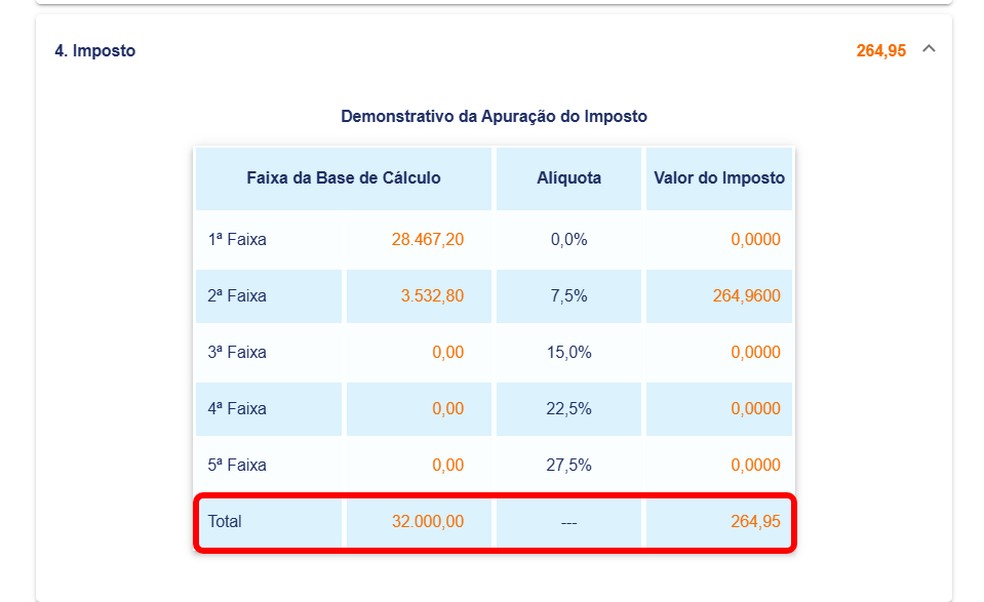Click the Total row label
984x602 pixels.
(x=225, y=521)
